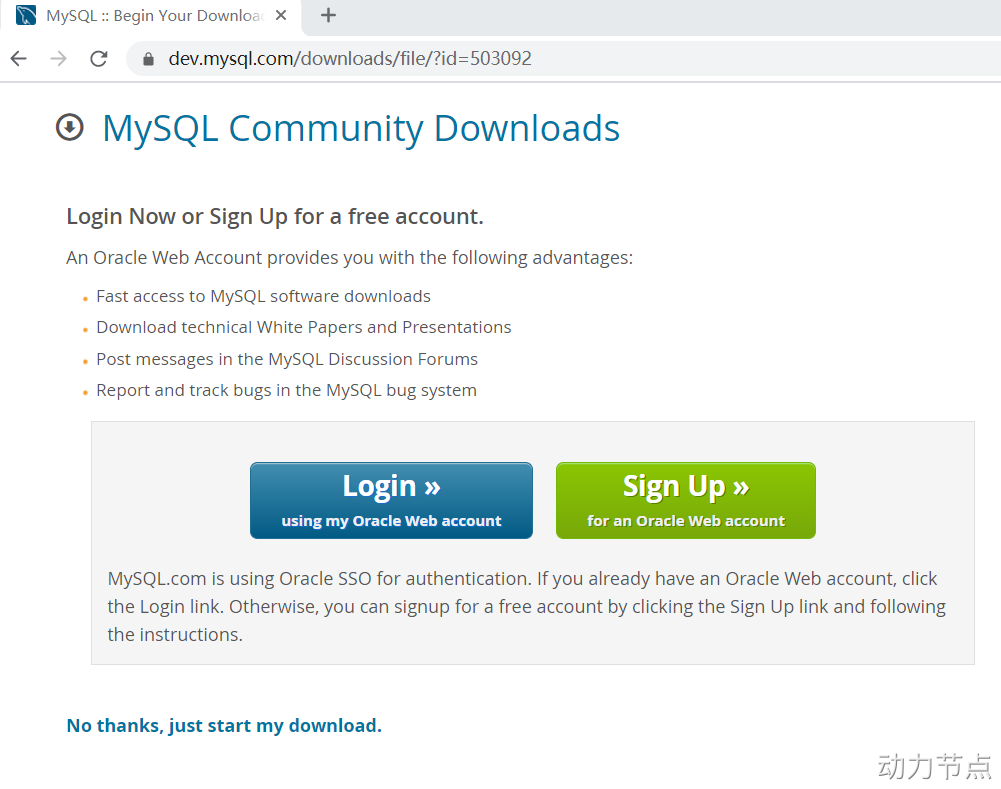Close the MySQL Begin Your Download tab
This screenshot has height=789, width=1001.
(280, 15)
